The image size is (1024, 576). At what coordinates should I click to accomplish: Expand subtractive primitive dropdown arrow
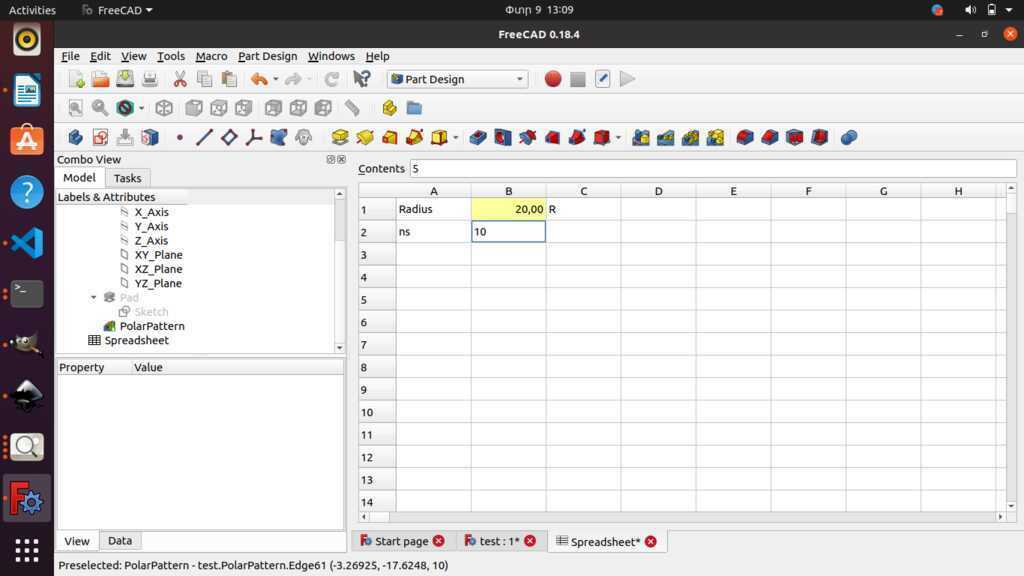pos(618,137)
